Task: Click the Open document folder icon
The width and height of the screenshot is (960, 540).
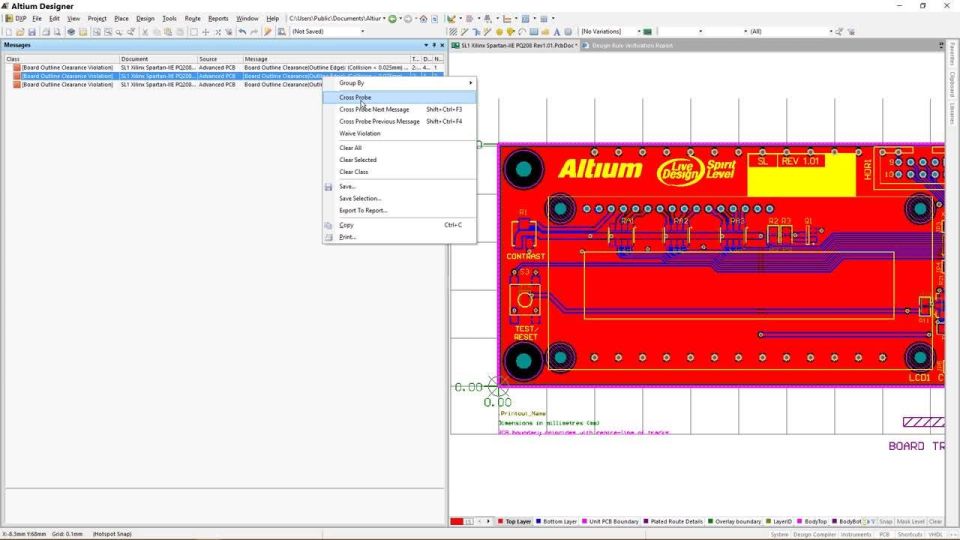Action: (20, 32)
